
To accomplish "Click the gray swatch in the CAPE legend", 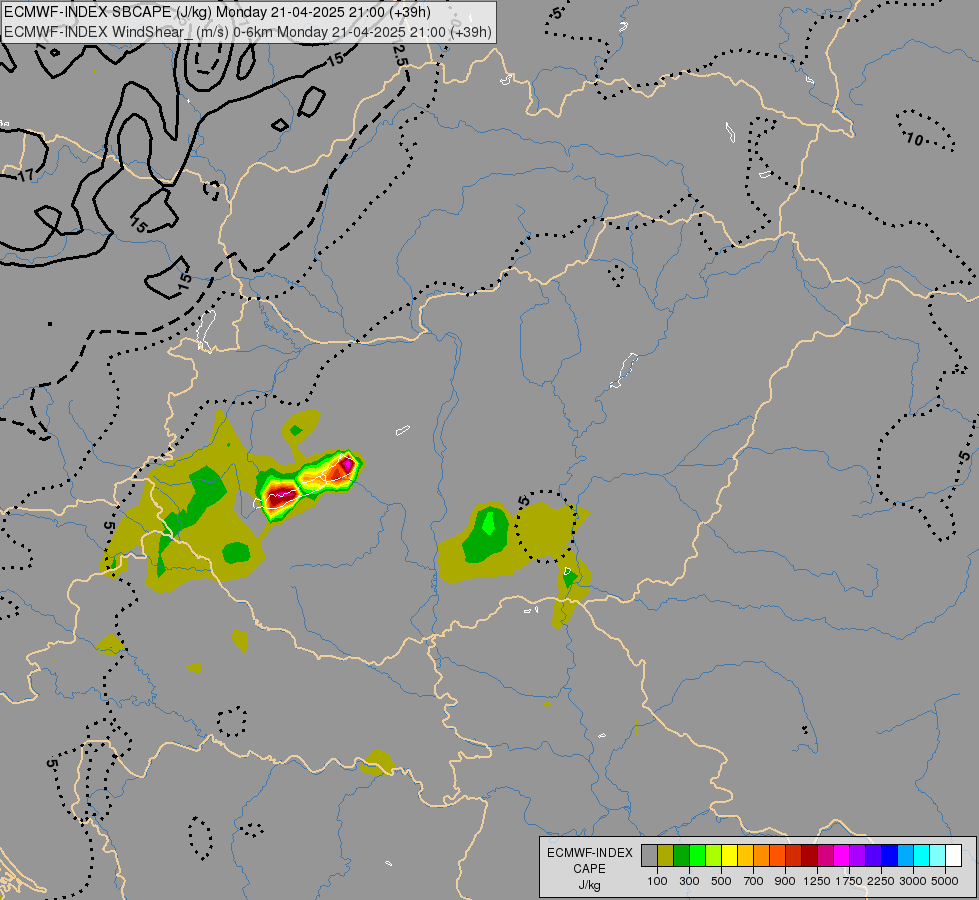I will pyautogui.click(x=649, y=855).
